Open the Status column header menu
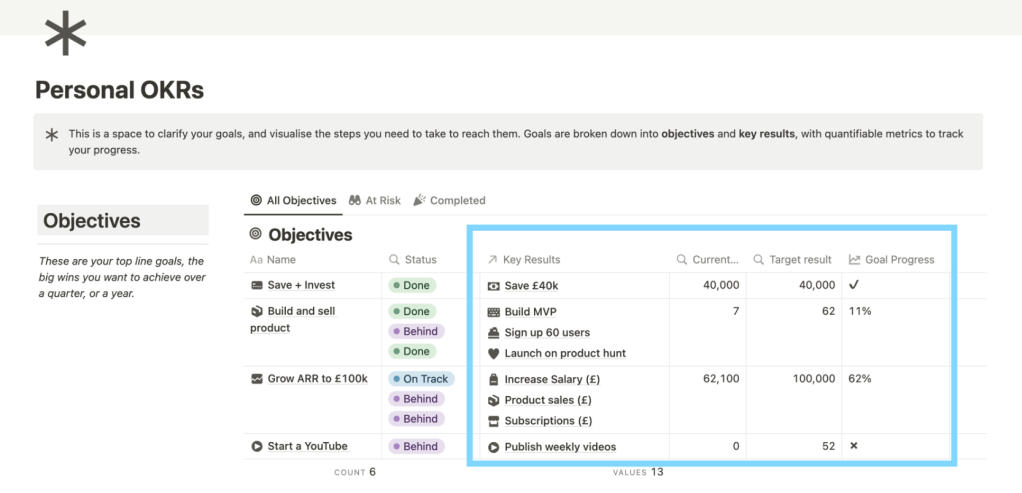This screenshot has width=1022, height=493. [x=419, y=260]
